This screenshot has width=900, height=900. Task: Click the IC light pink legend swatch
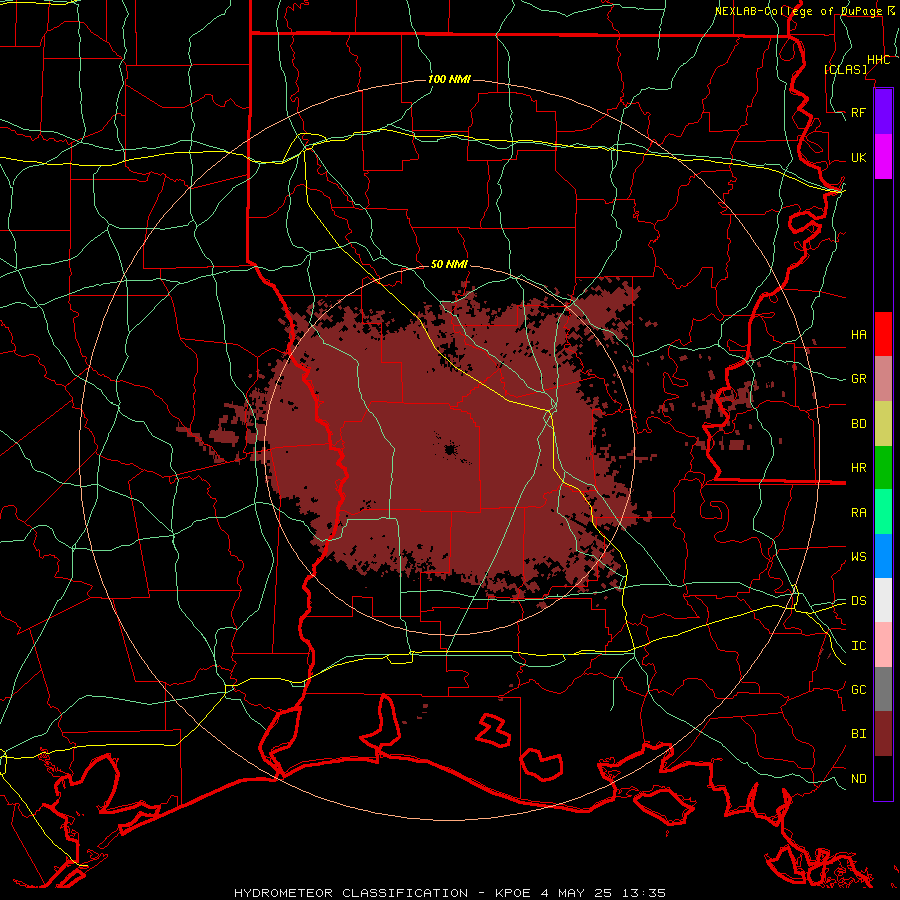click(x=883, y=645)
